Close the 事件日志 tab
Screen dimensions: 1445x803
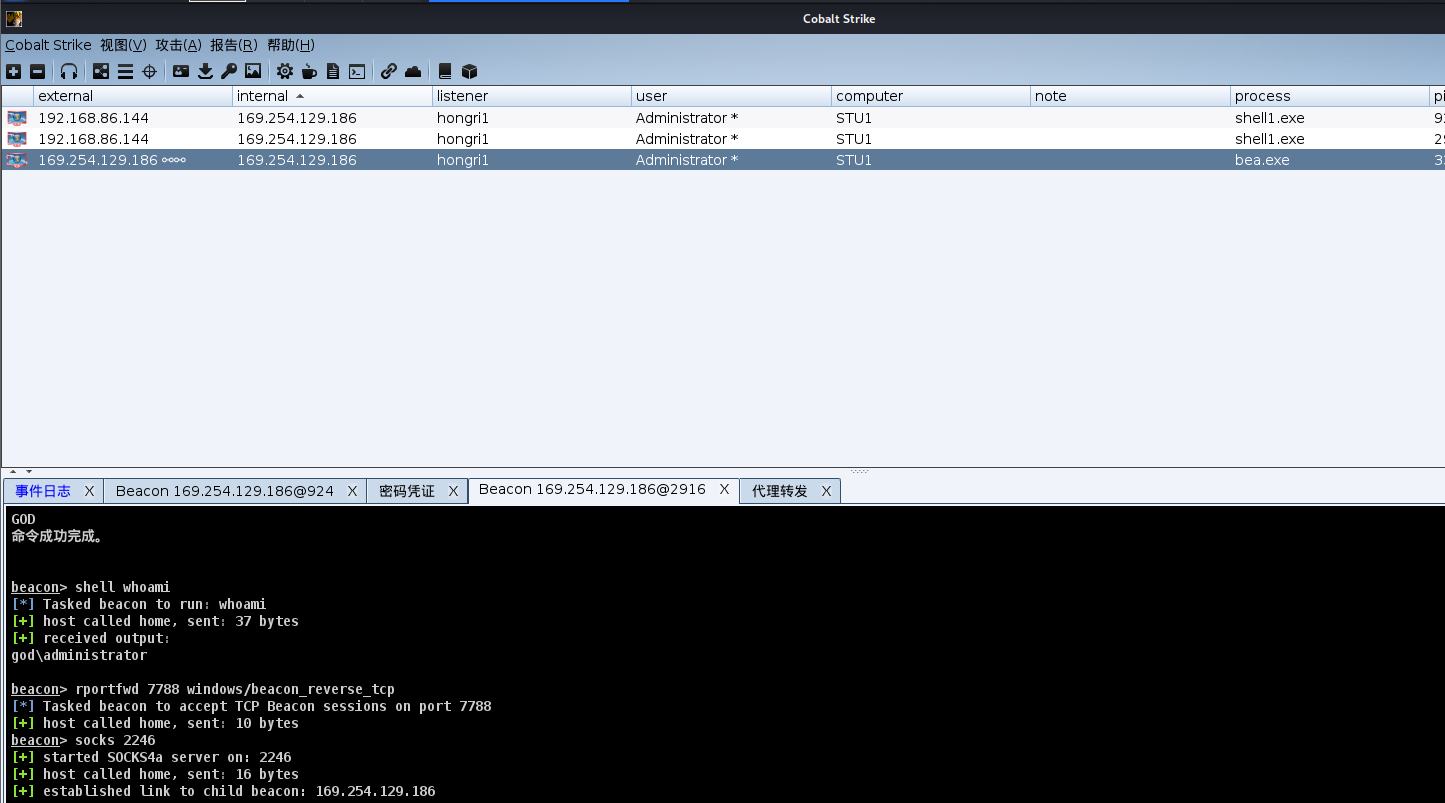[89, 491]
